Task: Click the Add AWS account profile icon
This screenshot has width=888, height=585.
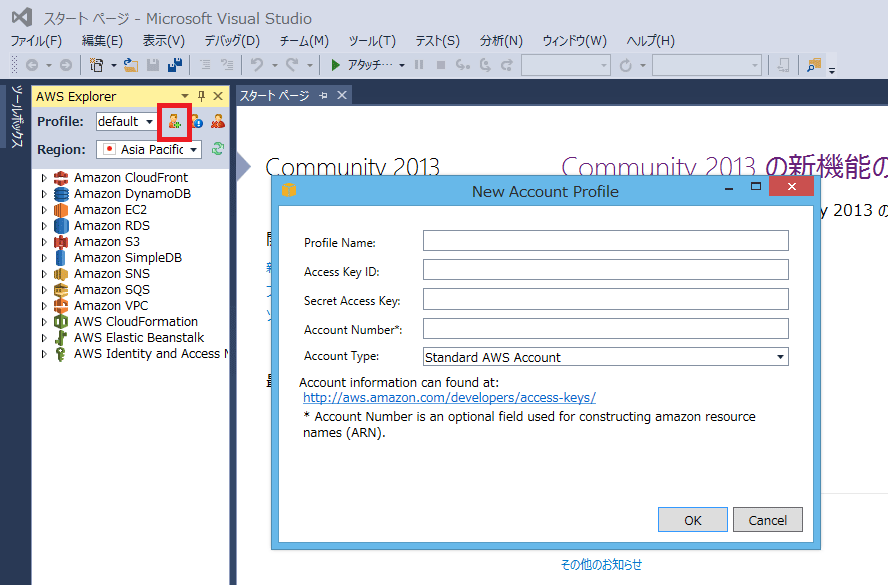Action: coord(174,121)
